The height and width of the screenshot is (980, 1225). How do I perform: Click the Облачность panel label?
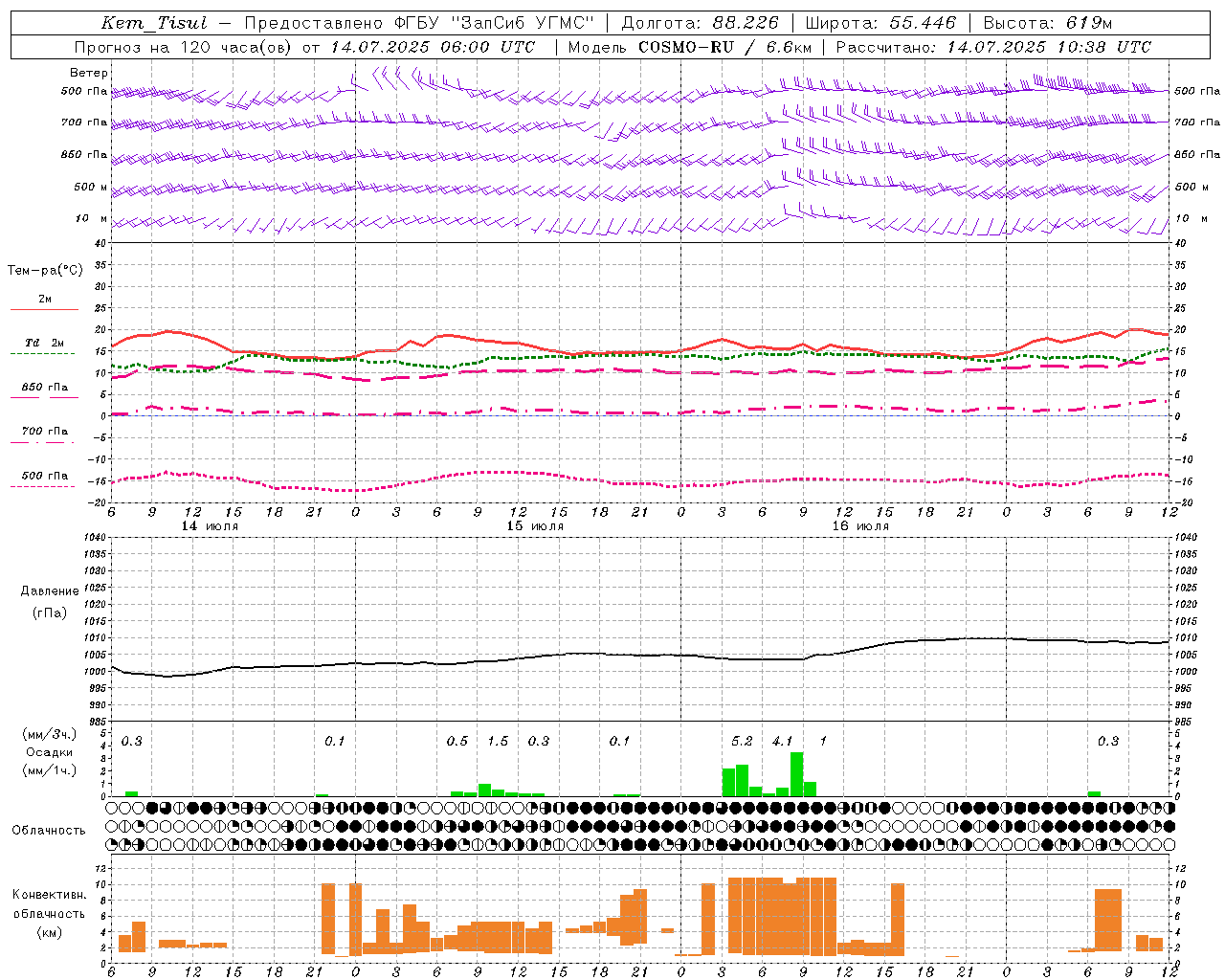(49, 831)
